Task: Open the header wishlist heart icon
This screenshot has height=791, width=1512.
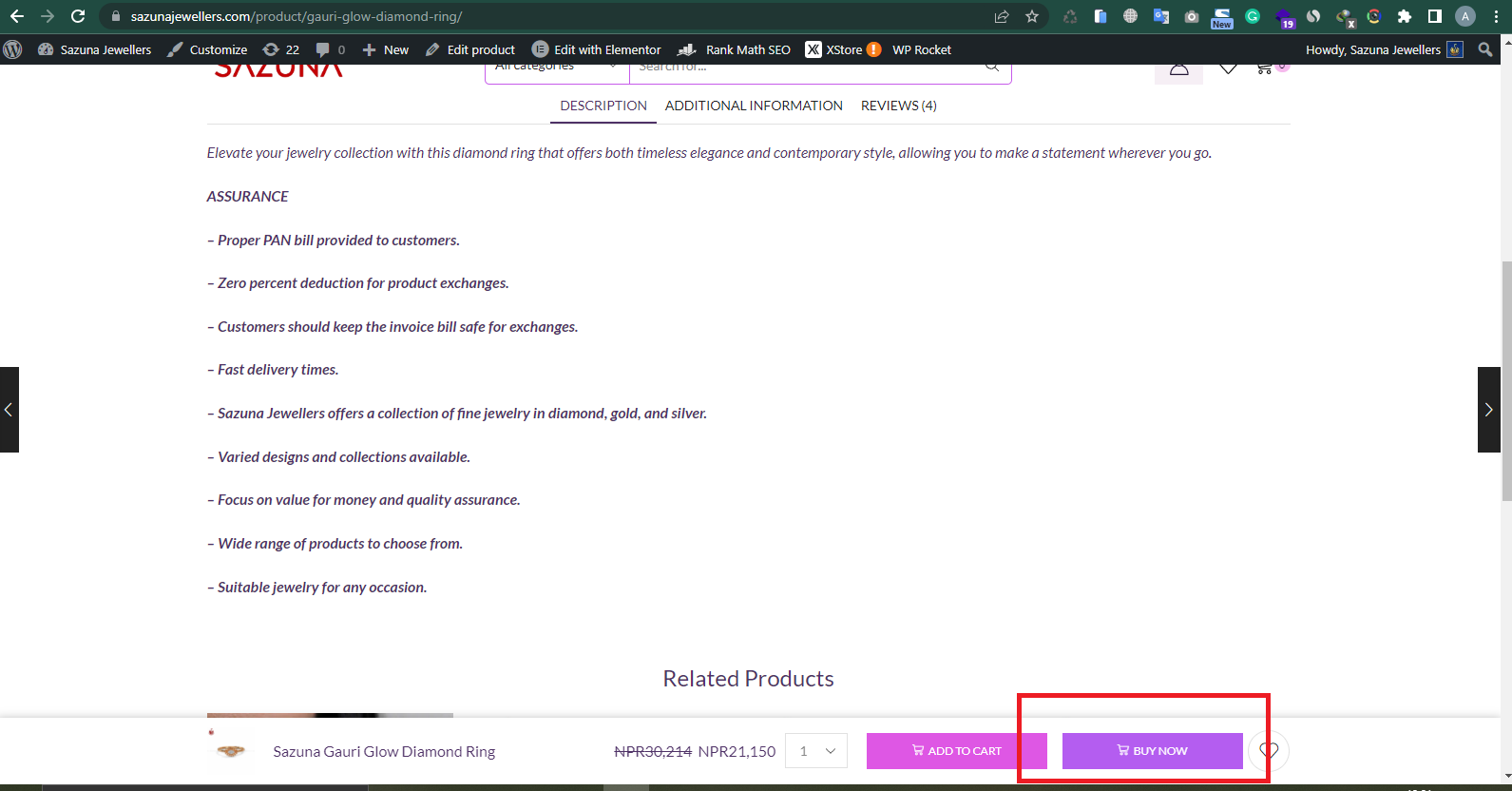Action: (1228, 68)
